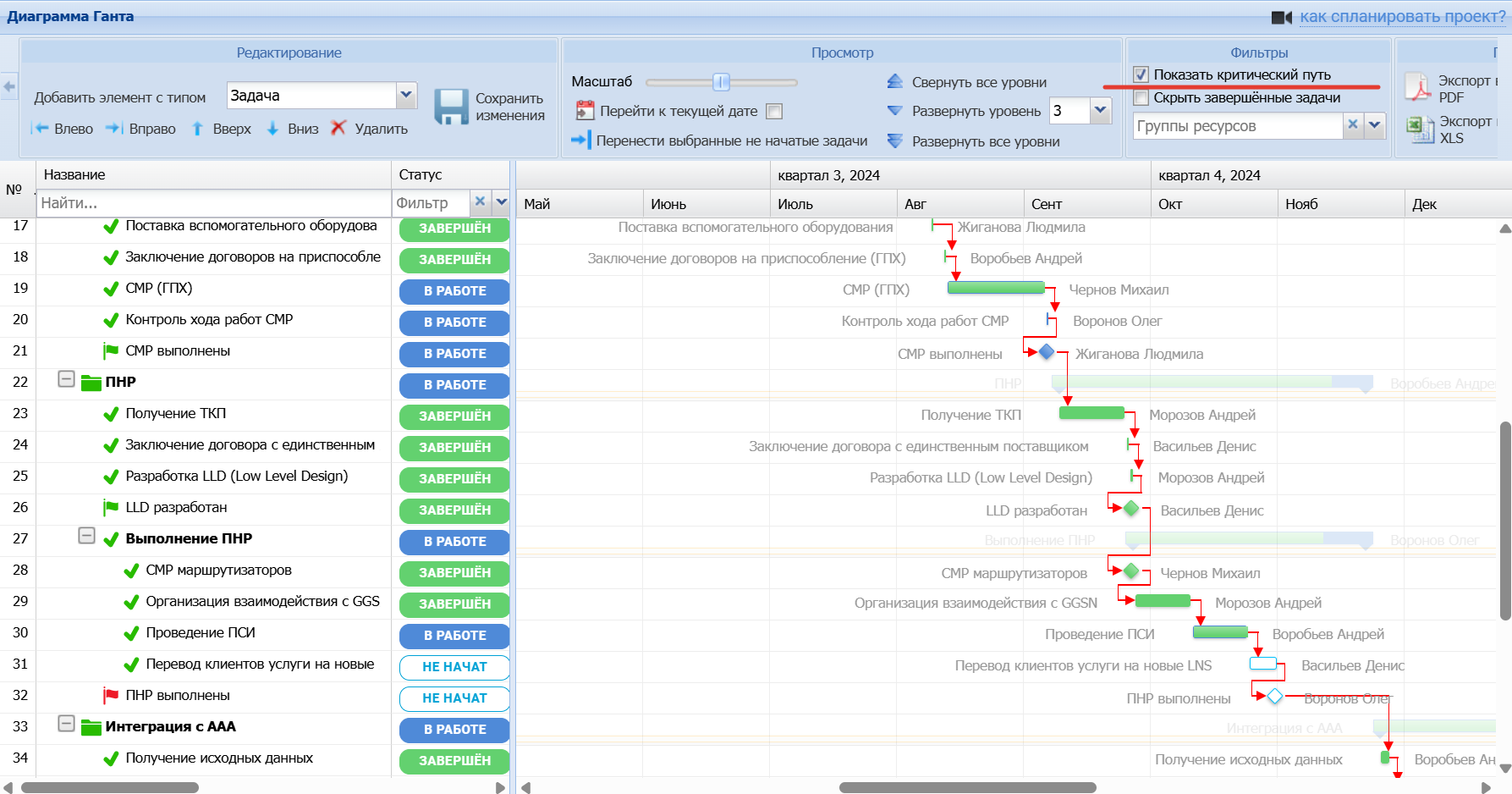The height and width of the screenshot is (794, 1512).
Task: Open как спланировать проект link
Action: 1402,16
